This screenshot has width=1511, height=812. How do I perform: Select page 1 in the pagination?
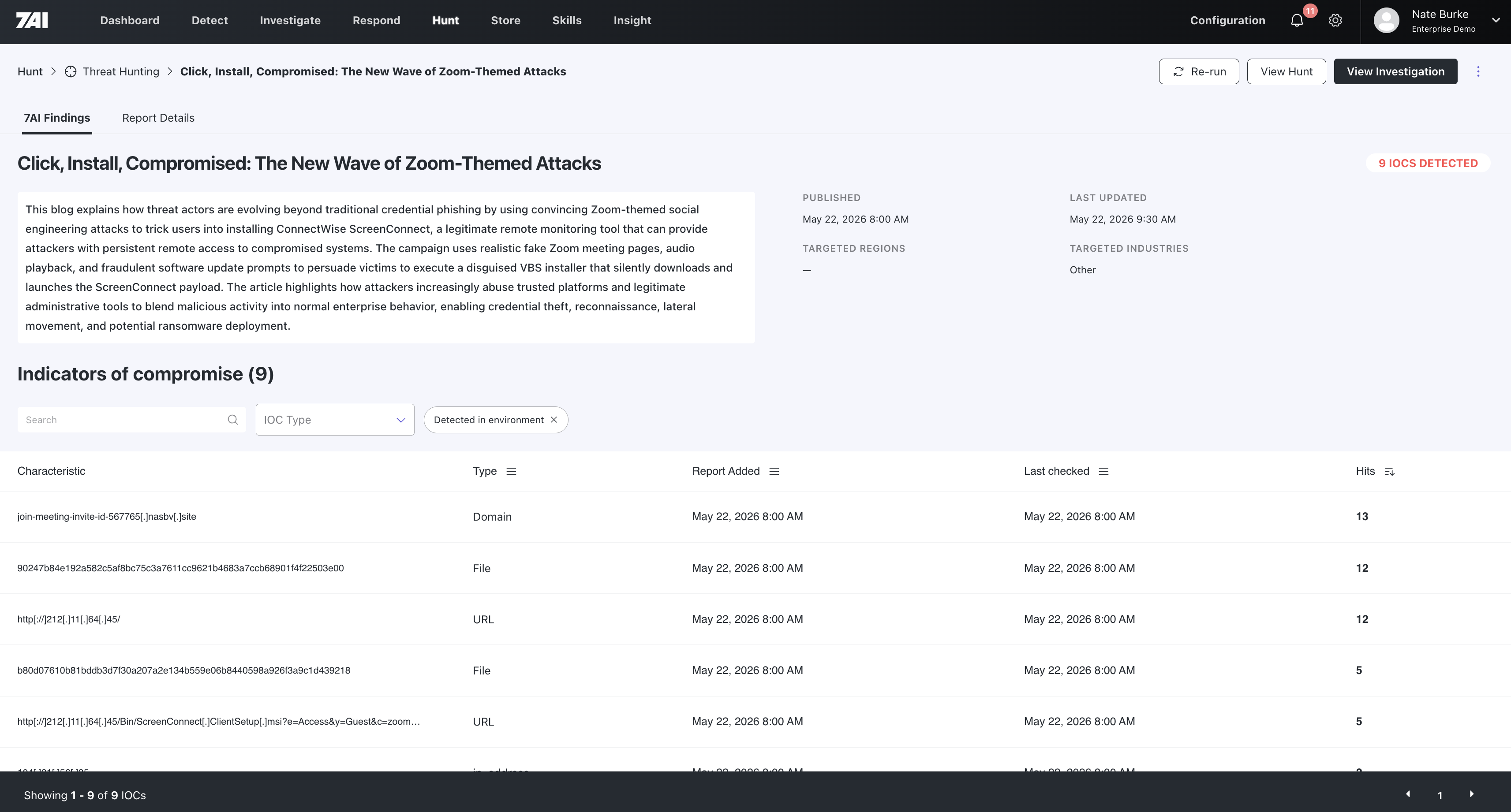(x=1440, y=796)
